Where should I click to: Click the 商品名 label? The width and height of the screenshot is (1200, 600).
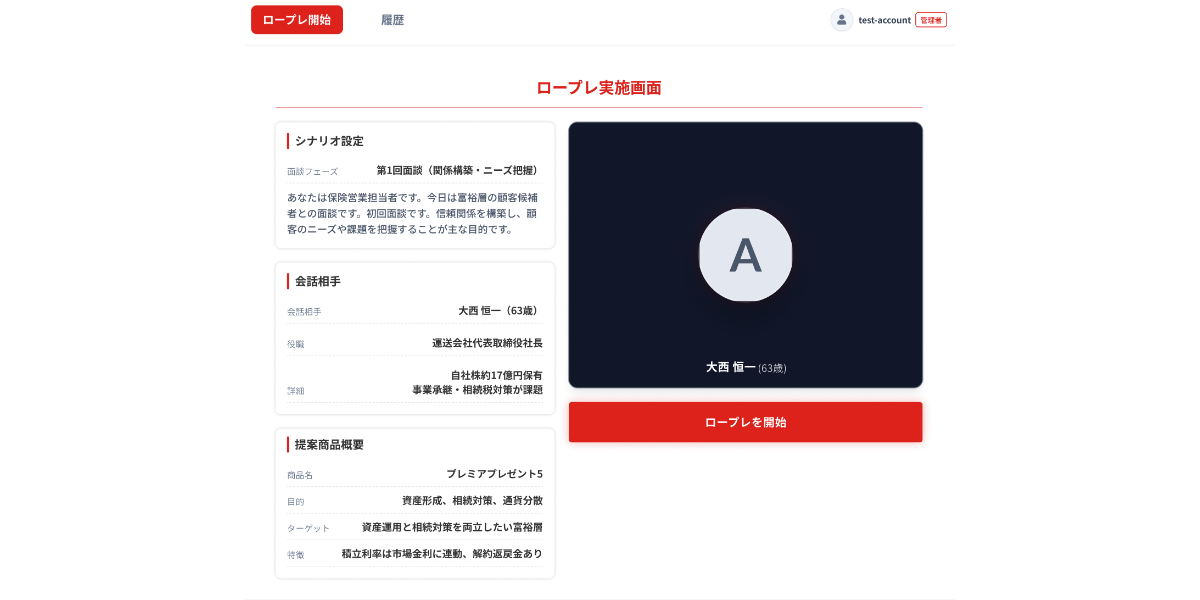coord(300,475)
